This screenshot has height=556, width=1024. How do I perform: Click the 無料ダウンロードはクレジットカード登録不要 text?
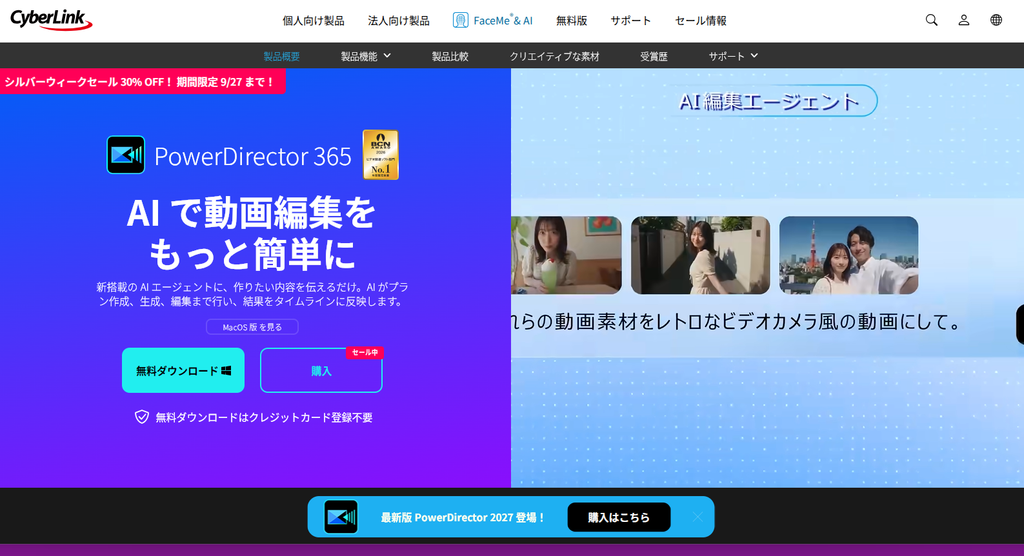(x=264, y=417)
